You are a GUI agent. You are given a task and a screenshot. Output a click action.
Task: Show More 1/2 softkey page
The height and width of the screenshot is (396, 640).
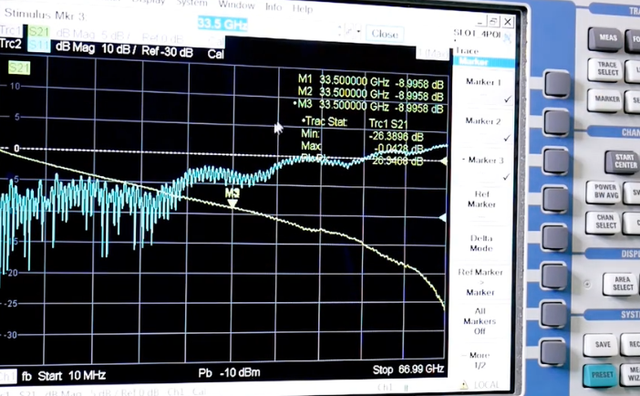(480, 360)
